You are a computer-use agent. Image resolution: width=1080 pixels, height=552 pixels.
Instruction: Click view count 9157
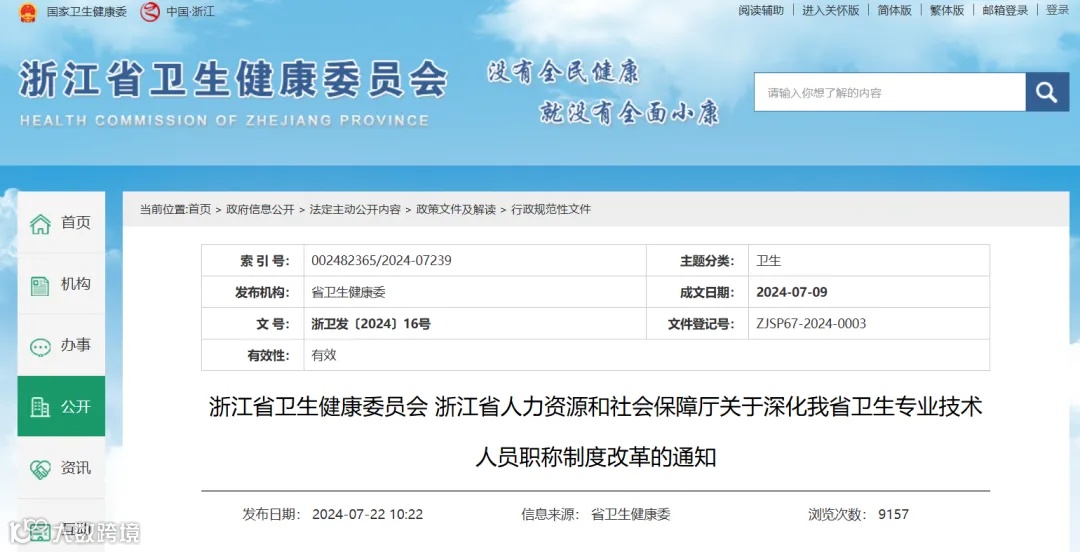(x=893, y=515)
